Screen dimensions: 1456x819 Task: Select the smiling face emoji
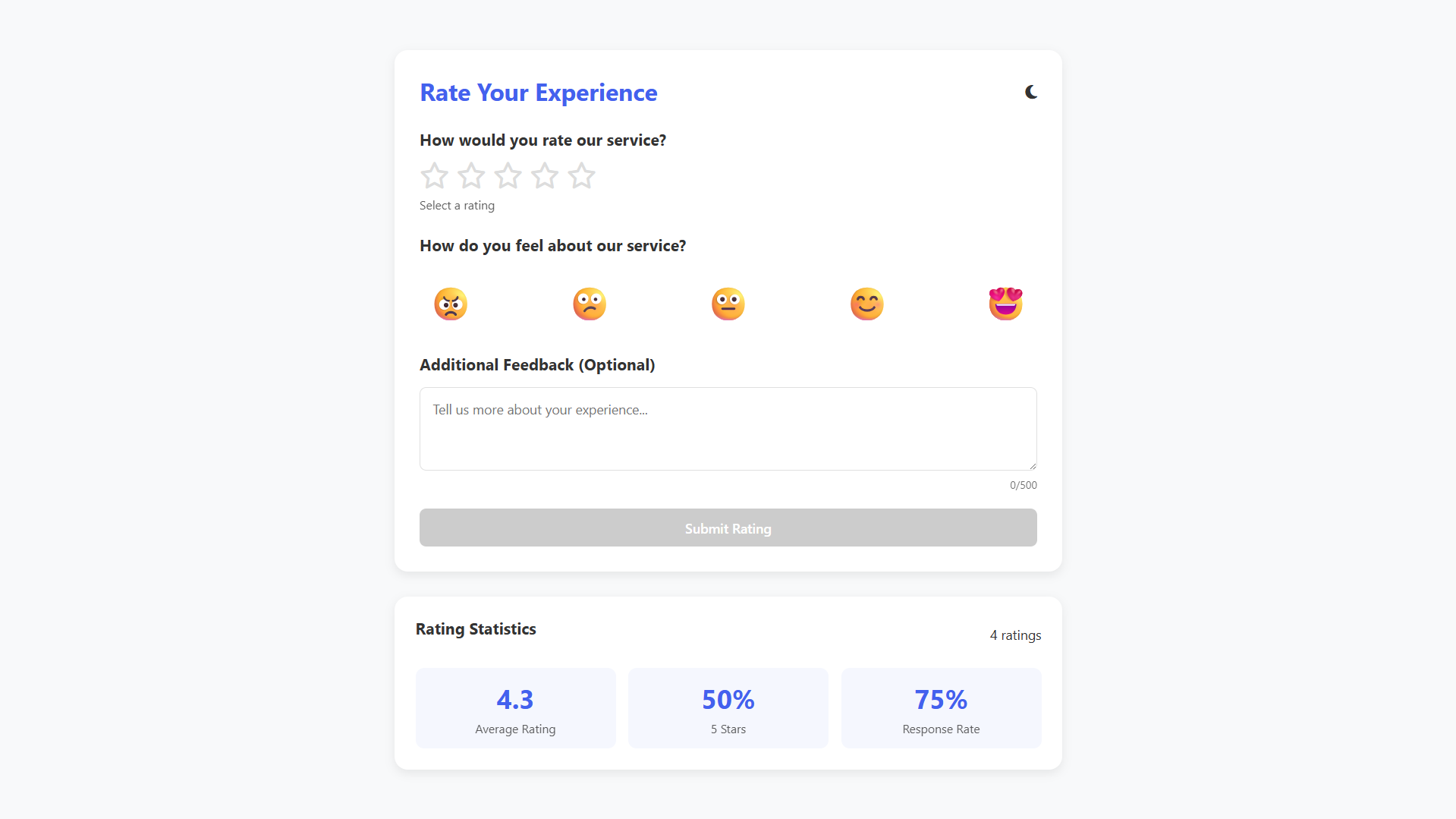point(867,304)
